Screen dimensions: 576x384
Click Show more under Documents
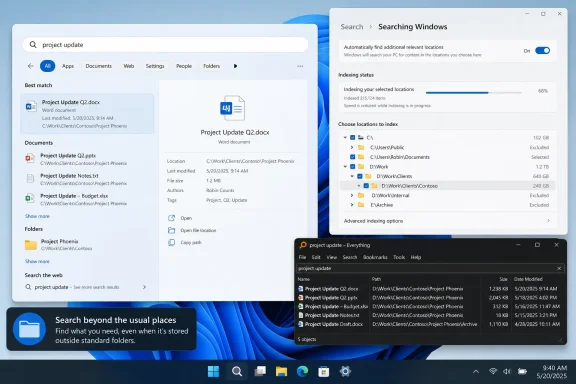tap(37, 216)
